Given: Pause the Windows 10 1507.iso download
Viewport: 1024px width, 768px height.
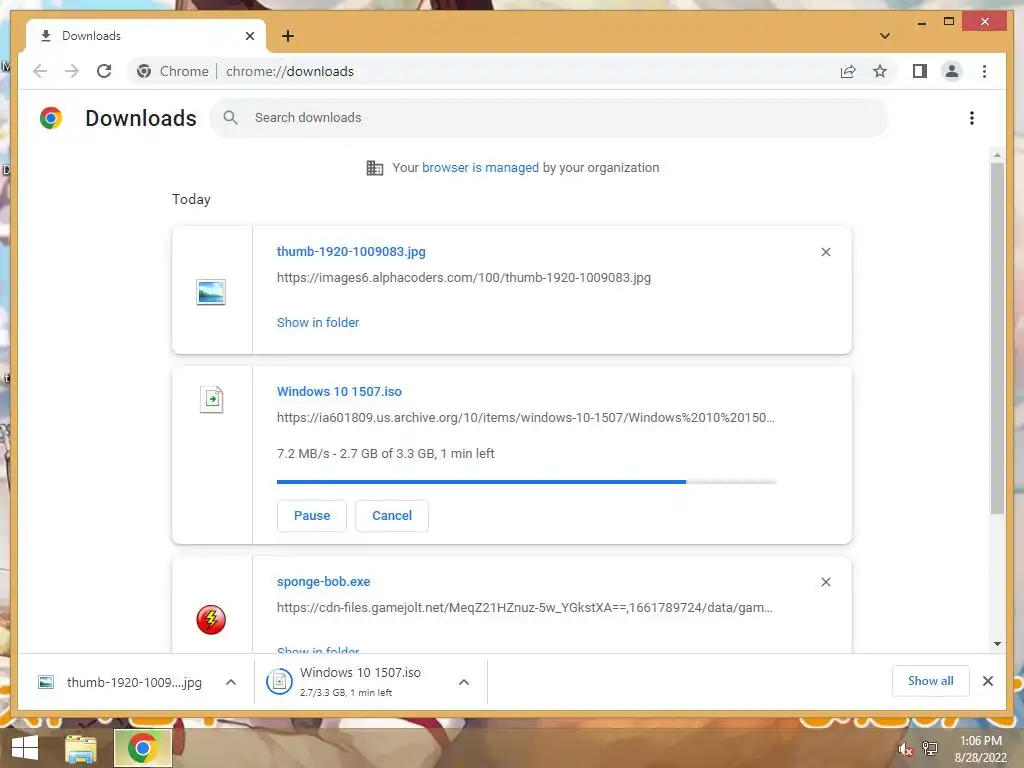Looking at the screenshot, I should (x=312, y=516).
